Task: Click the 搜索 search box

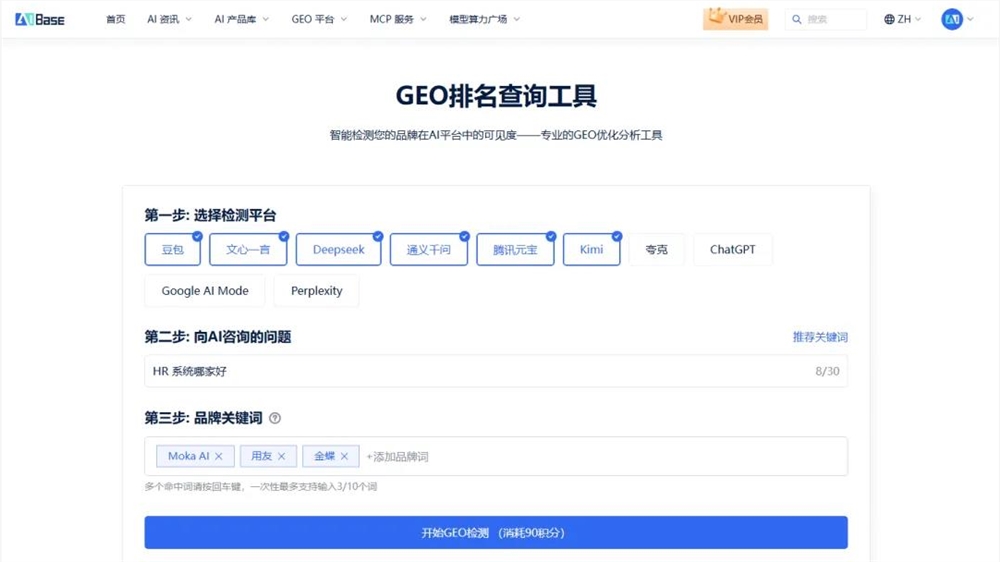Action: point(826,19)
